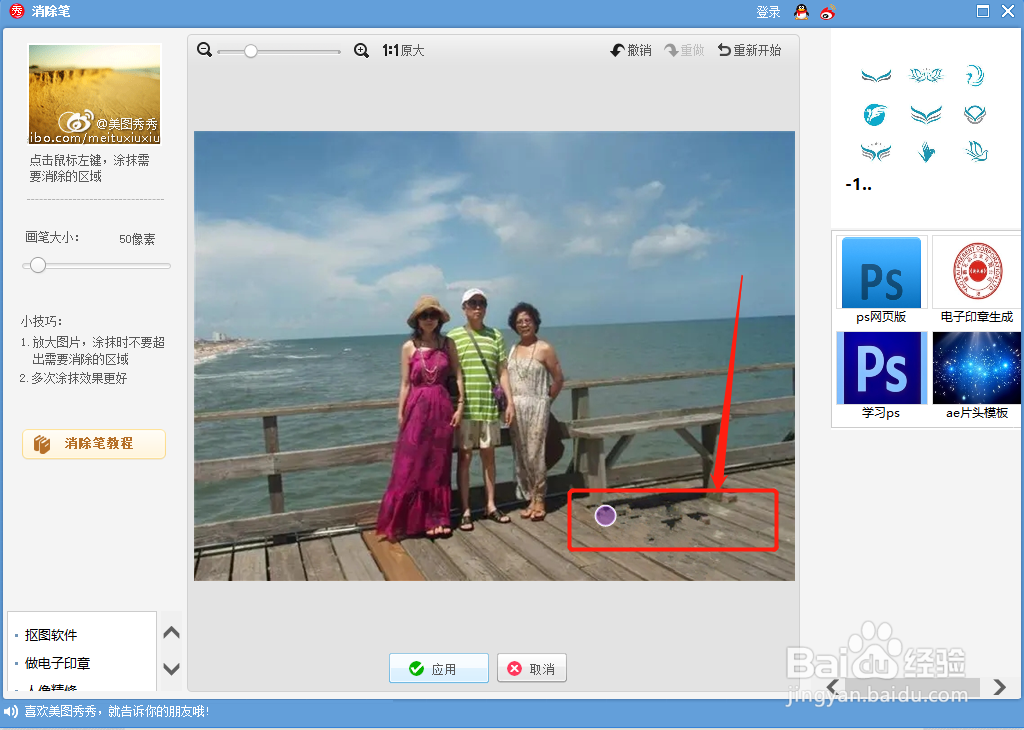Click the zoom out magnifier icon
This screenshot has height=730, width=1024.
204,50
